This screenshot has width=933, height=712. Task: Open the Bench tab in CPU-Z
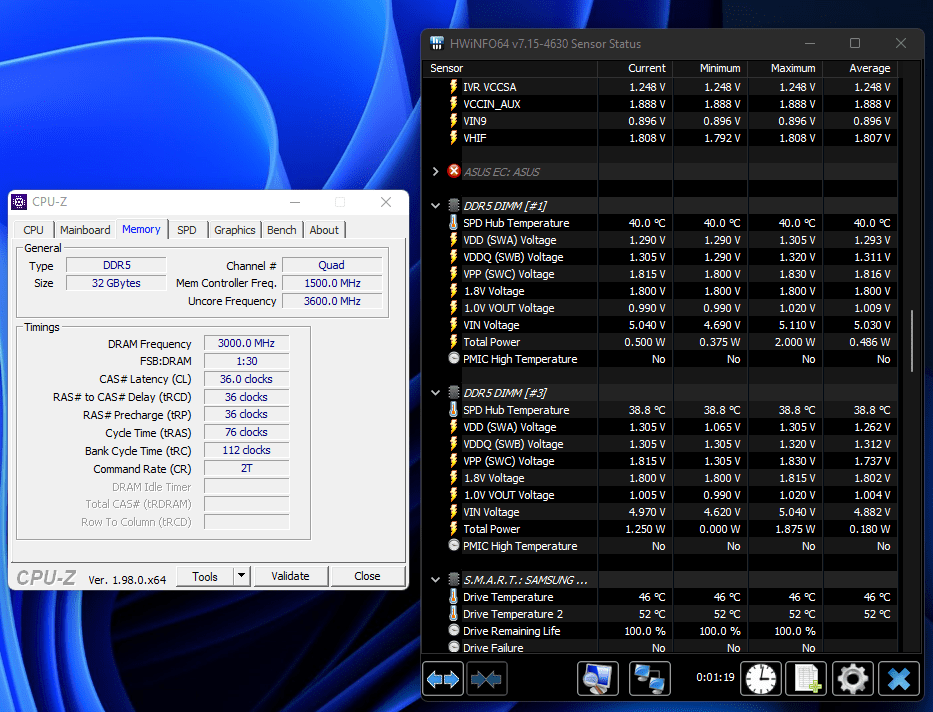281,230
